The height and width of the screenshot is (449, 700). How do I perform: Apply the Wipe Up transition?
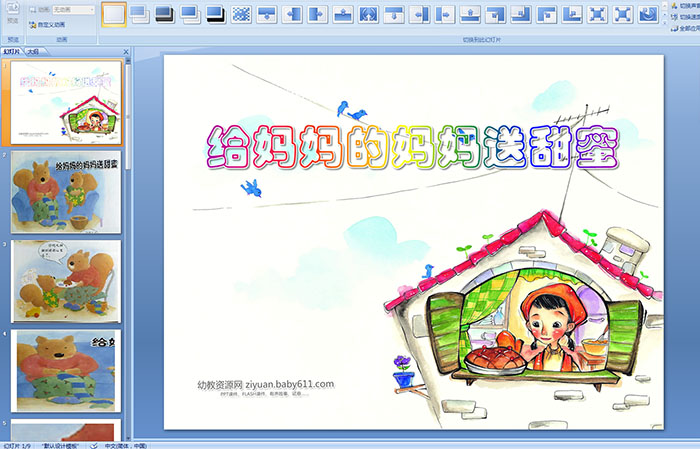pos(343,14)
